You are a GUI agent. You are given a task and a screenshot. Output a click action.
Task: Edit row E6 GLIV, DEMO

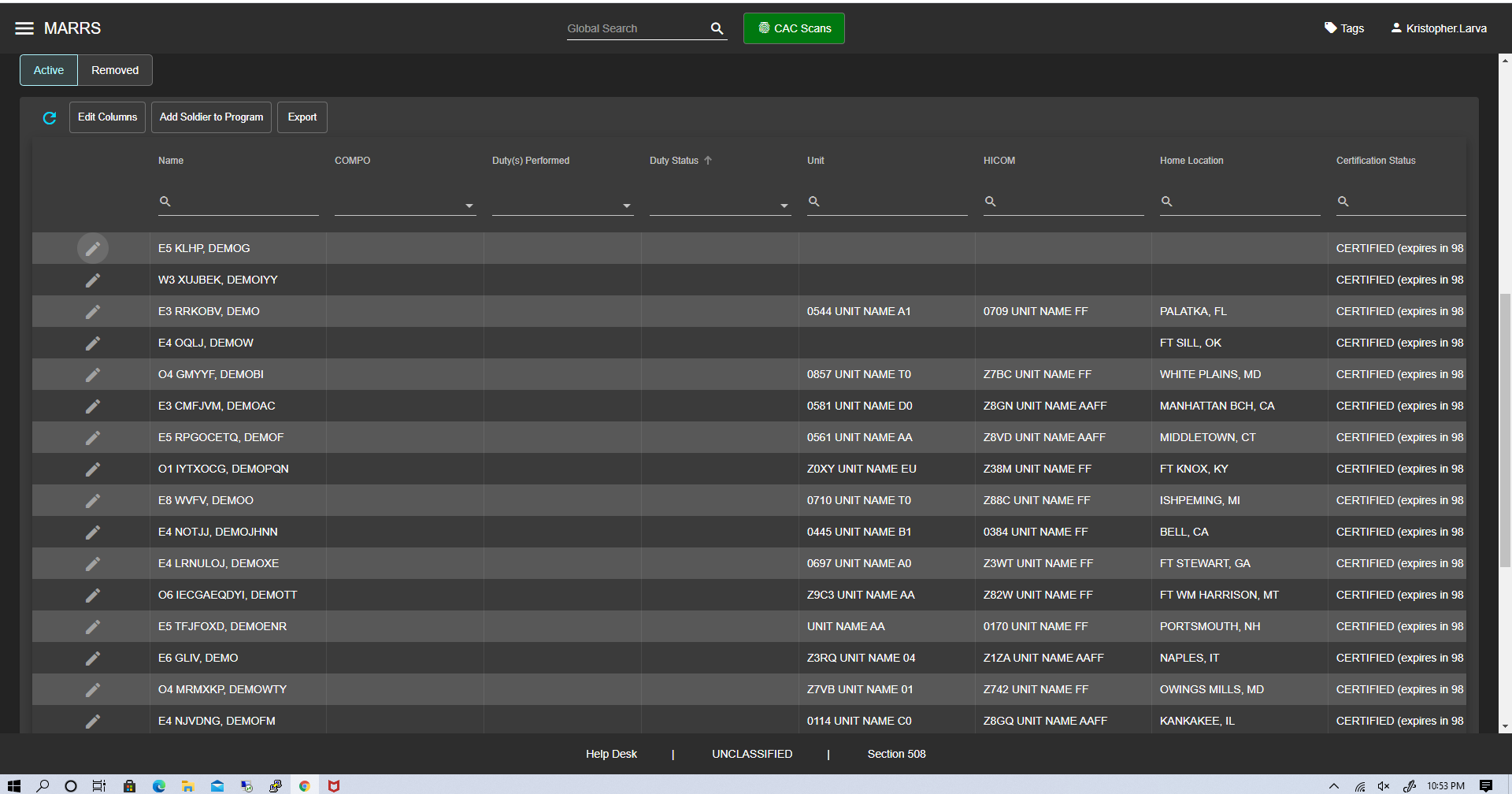coord(93,658)
